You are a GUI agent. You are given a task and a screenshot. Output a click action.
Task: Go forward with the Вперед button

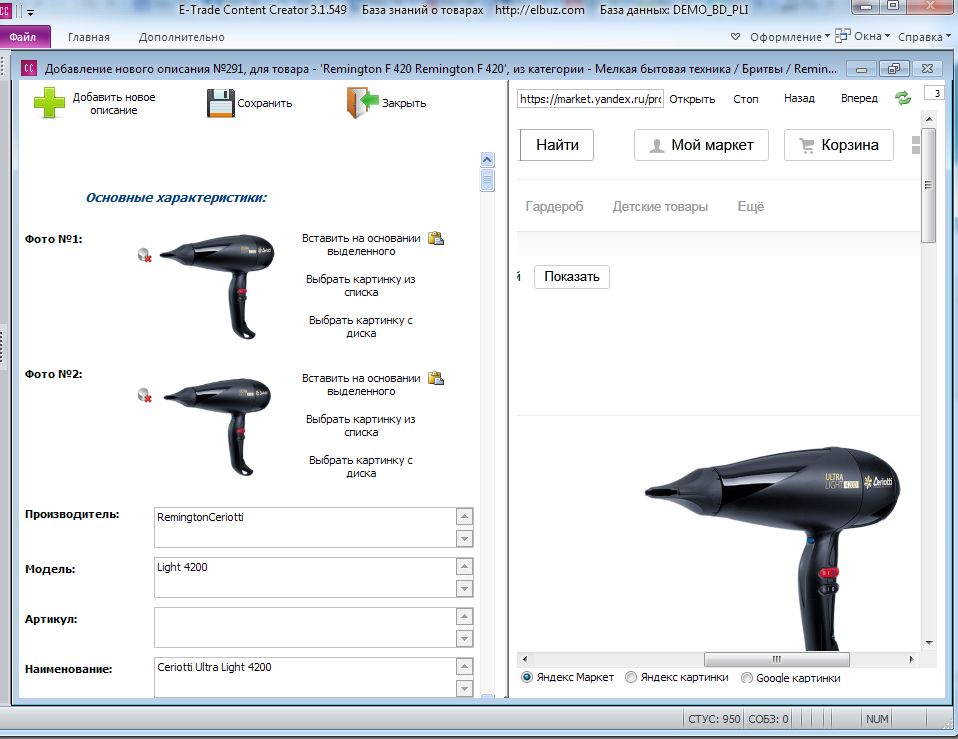click(859, 98)
